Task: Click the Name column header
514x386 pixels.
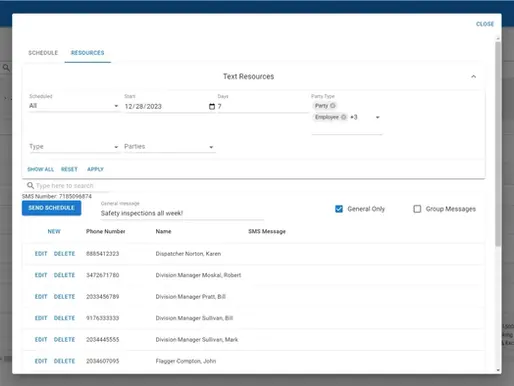Action: tap(163, 231)
